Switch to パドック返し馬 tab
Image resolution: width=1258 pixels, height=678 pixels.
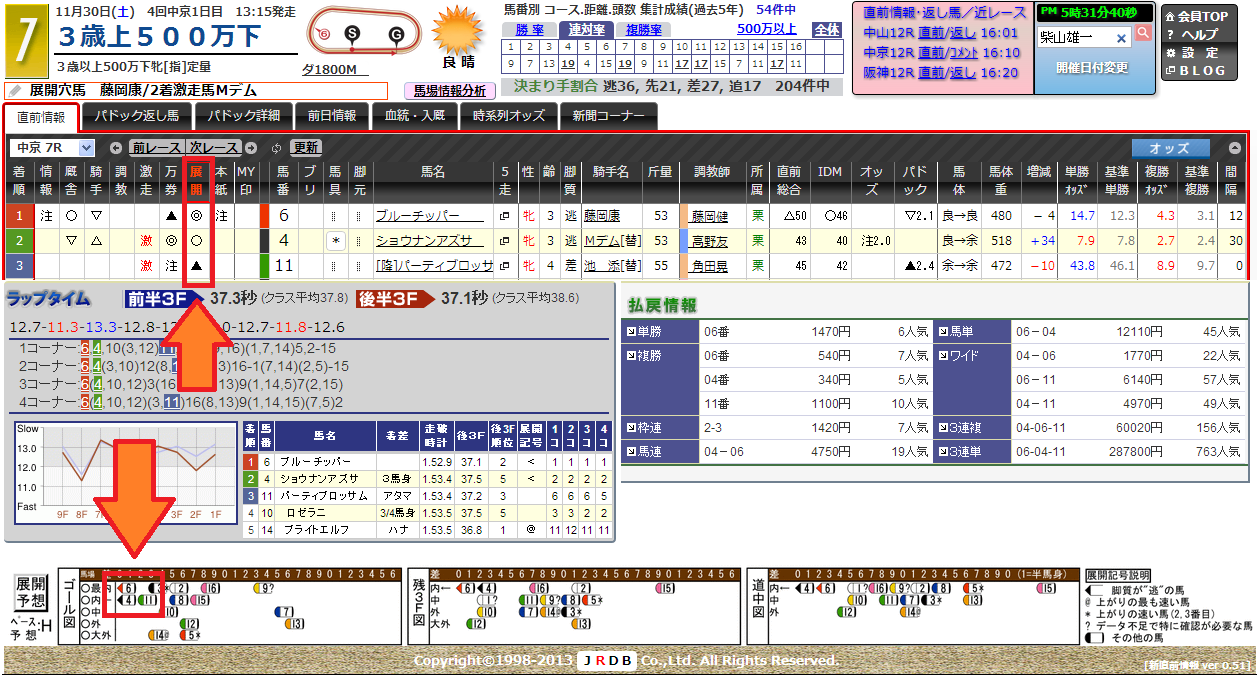(137, 116)
